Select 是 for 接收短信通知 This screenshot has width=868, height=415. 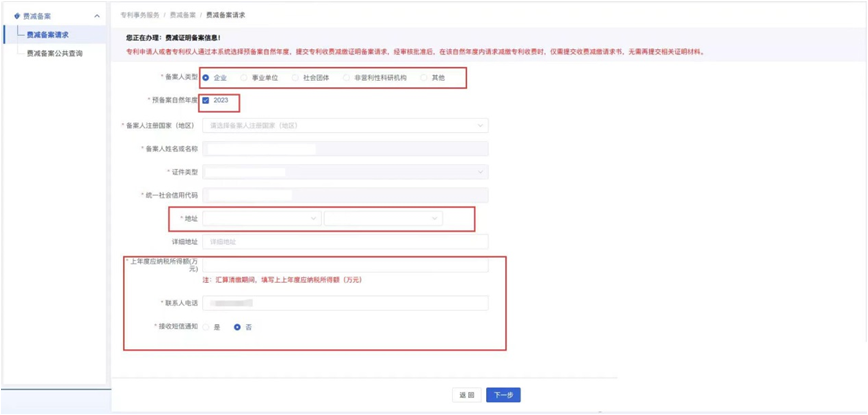pyautogui.click(x=206, y=327)
